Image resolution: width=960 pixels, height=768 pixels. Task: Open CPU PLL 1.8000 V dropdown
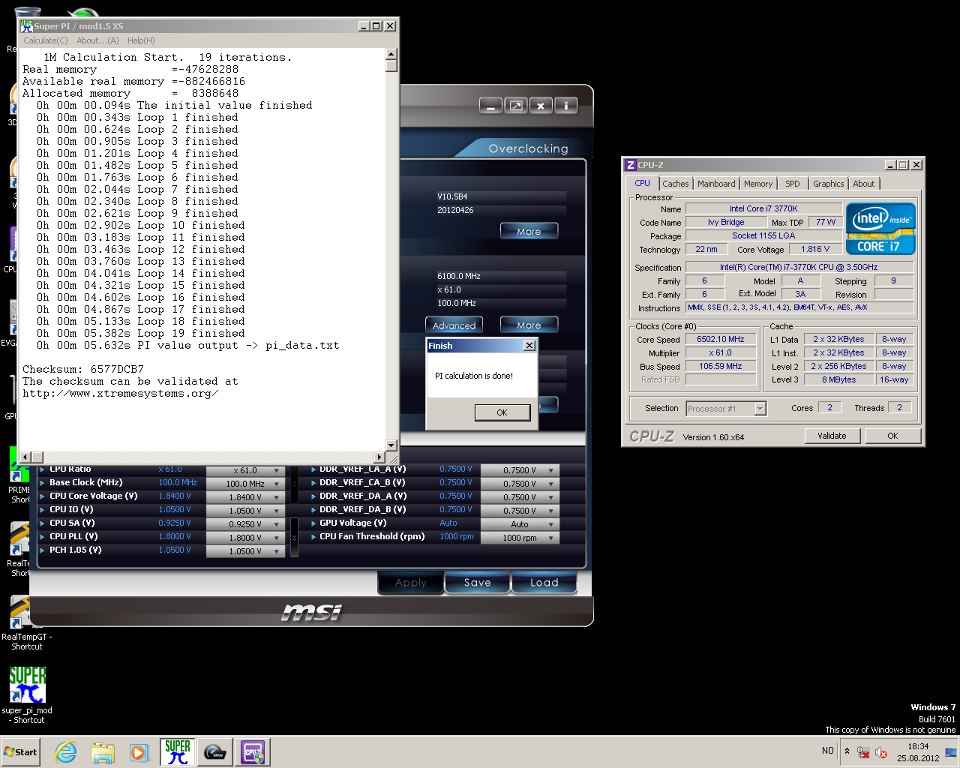pos(245,538)
